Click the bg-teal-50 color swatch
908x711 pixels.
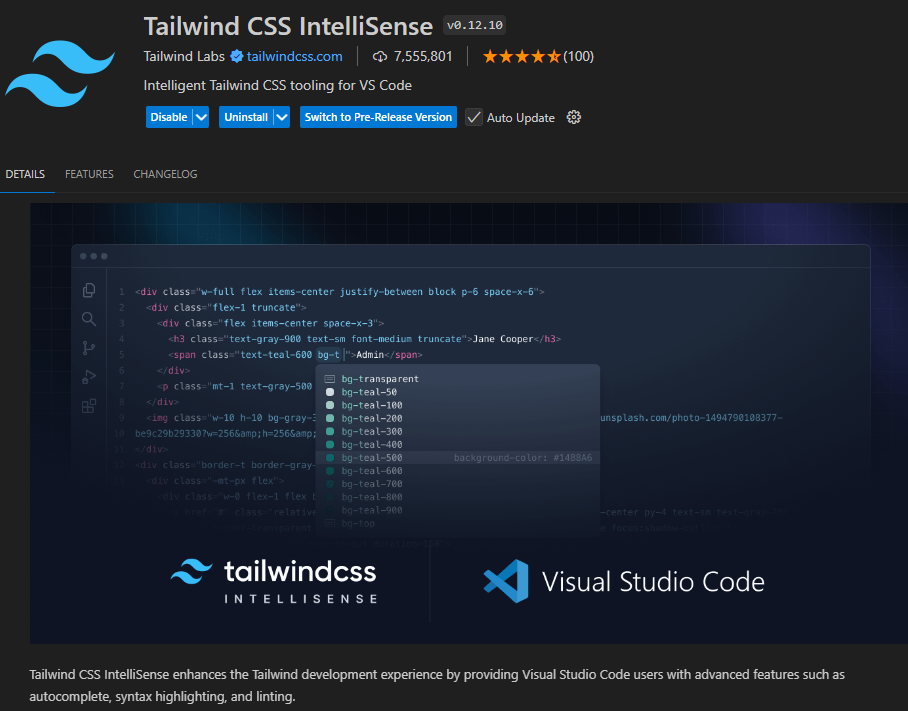point(330,392)
